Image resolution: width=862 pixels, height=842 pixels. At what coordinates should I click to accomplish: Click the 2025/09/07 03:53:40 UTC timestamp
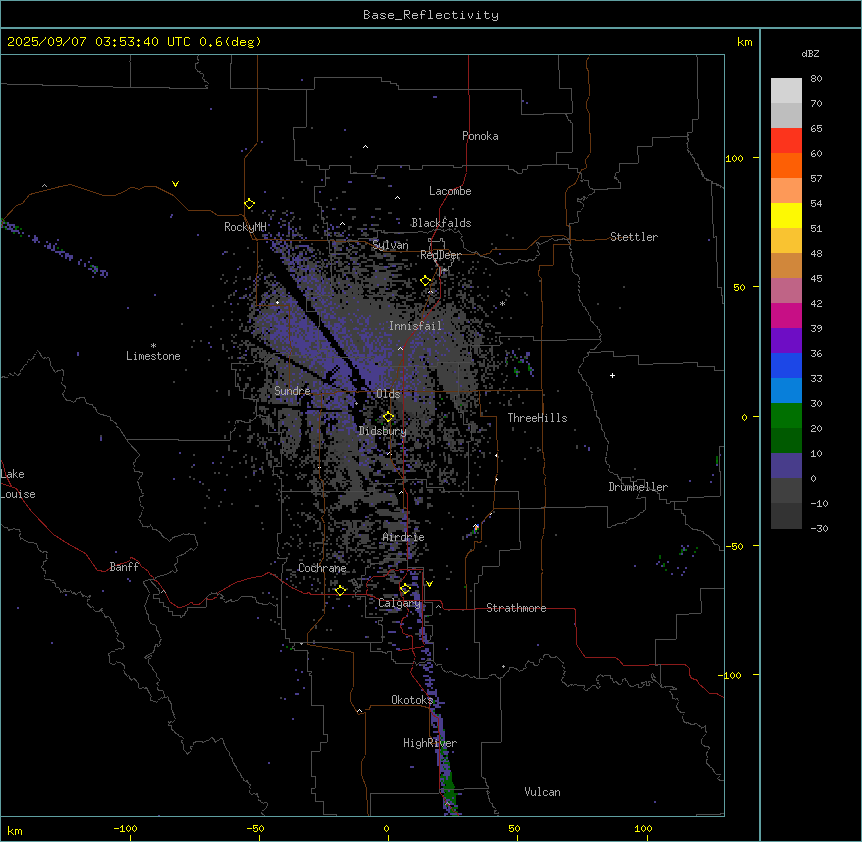tap(99, 42)
